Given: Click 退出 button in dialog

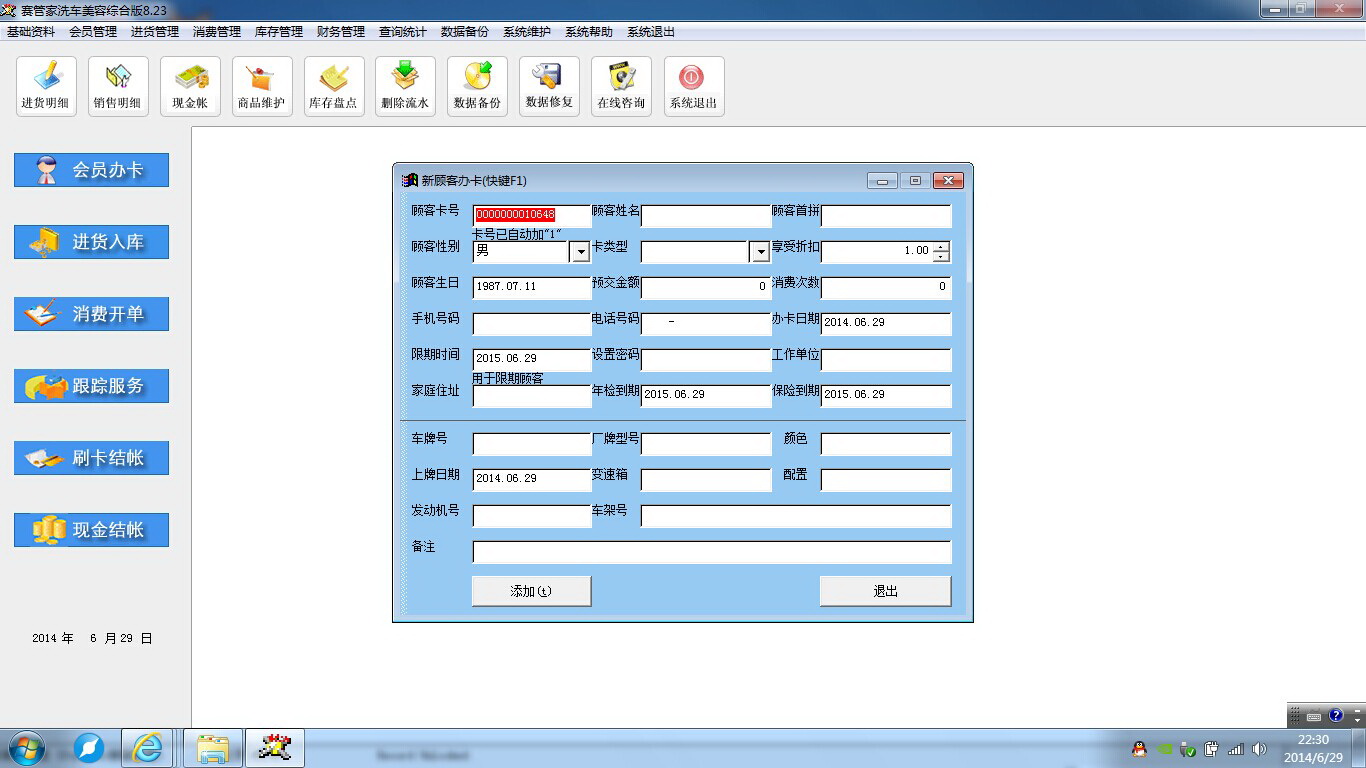Looking at the screenshot, I should 885,591.
